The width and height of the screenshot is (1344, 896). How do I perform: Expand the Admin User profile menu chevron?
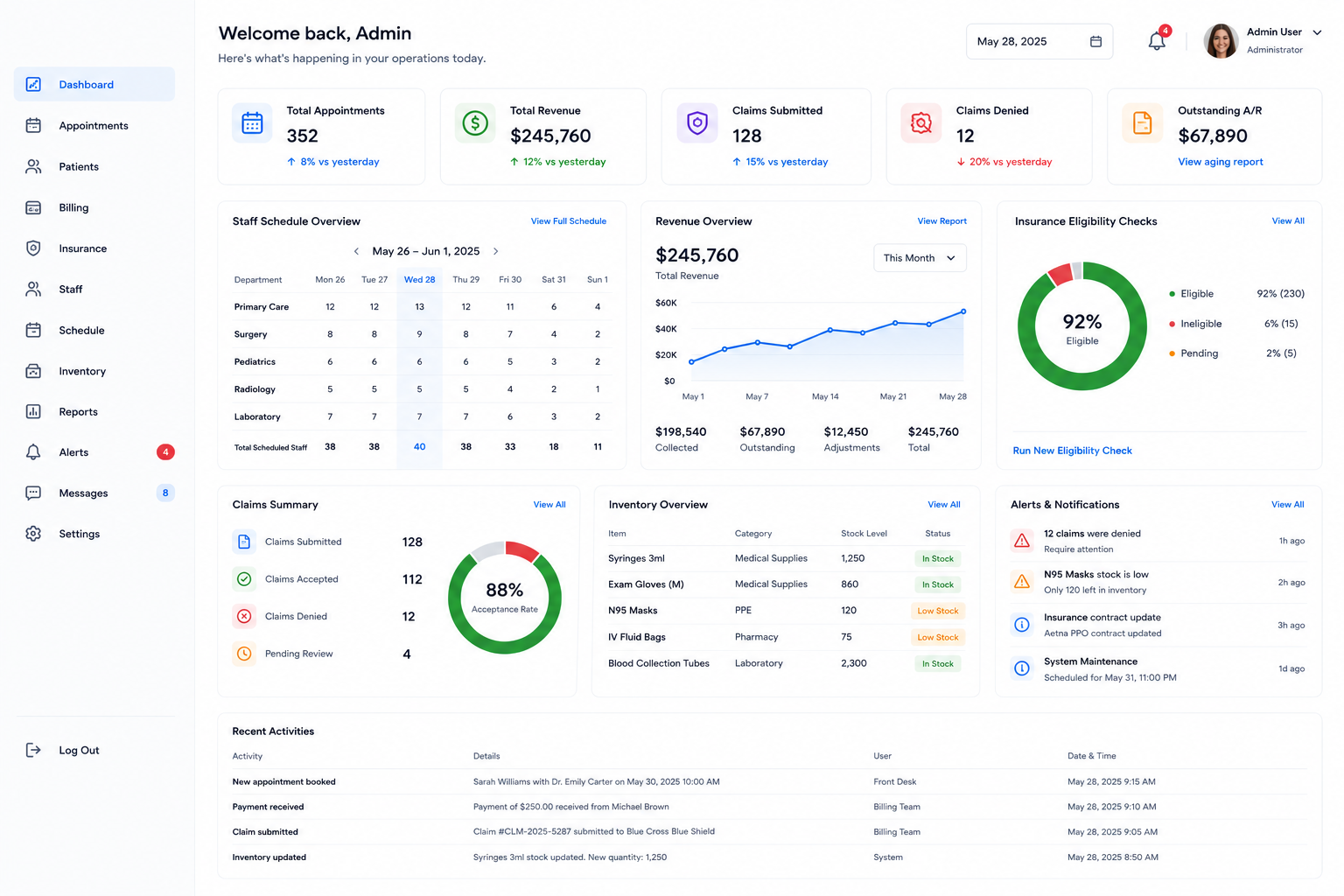click(x=1317, y=32)
